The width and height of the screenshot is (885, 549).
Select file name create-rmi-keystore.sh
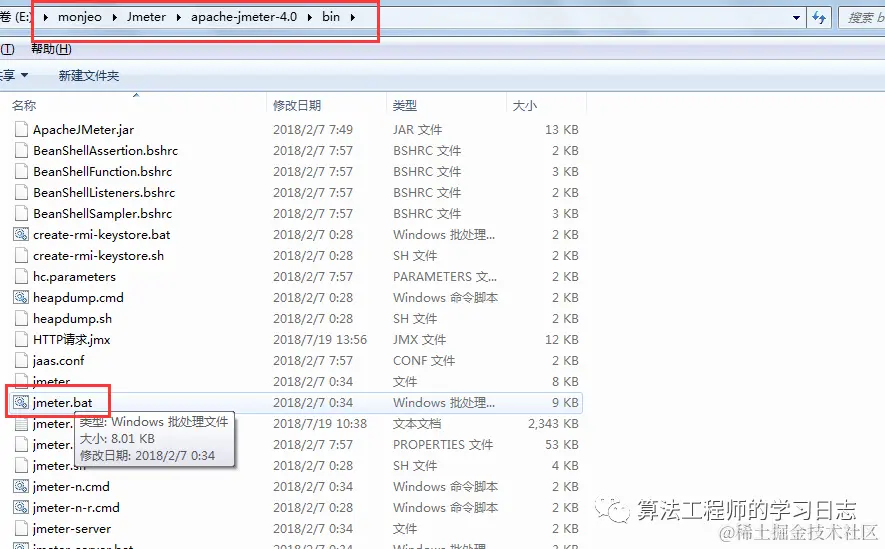[99, 256]
